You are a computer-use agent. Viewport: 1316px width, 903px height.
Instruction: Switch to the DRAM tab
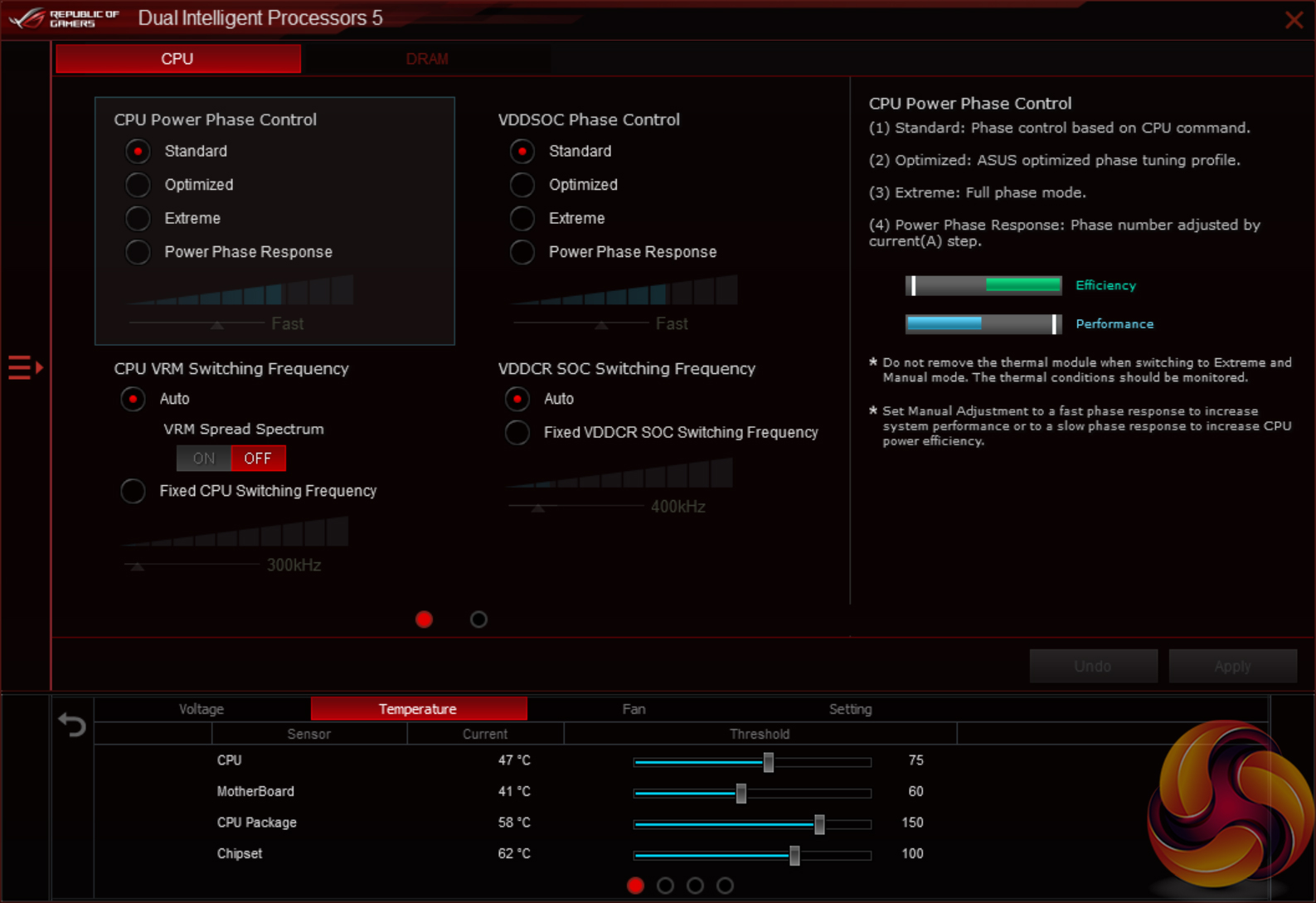(427, 59)
